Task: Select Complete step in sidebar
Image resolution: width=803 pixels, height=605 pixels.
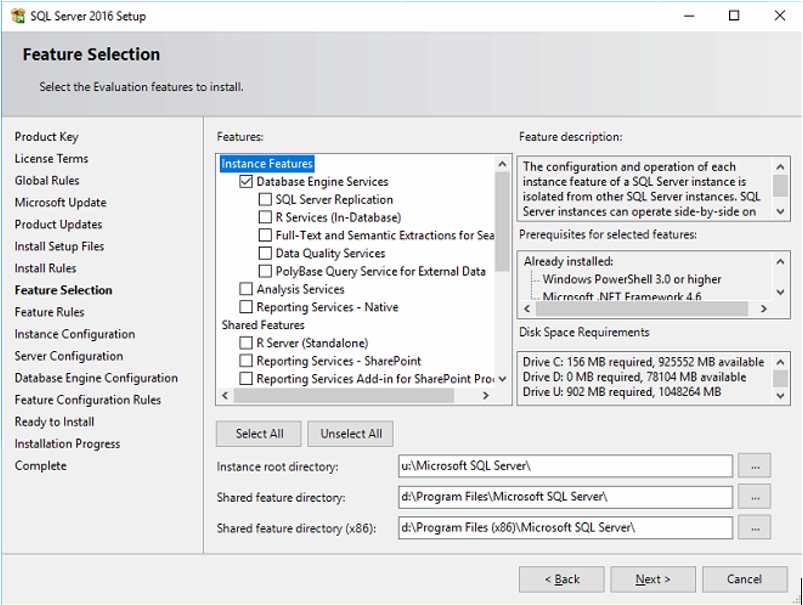Action: click(x=41, y=466)
